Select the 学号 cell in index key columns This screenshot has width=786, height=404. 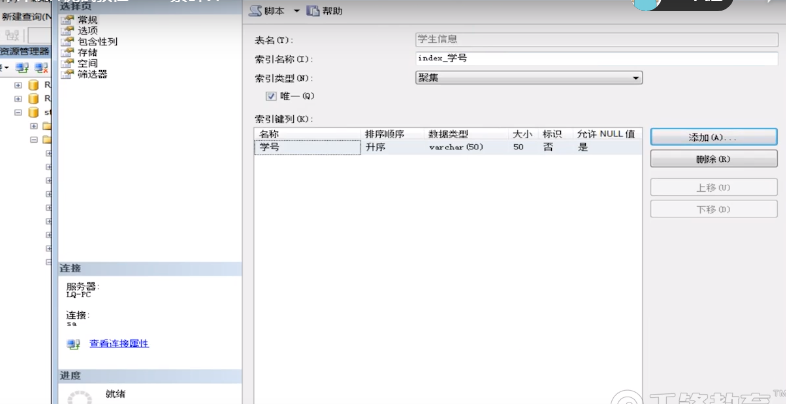coord(307,147)
